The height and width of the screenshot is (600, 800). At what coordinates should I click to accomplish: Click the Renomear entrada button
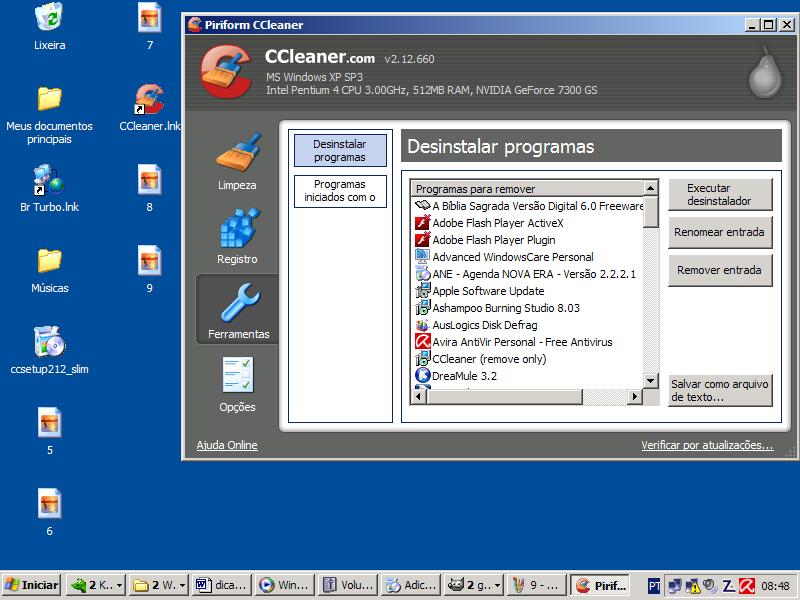pyautogui.click(x=720, y=232)
